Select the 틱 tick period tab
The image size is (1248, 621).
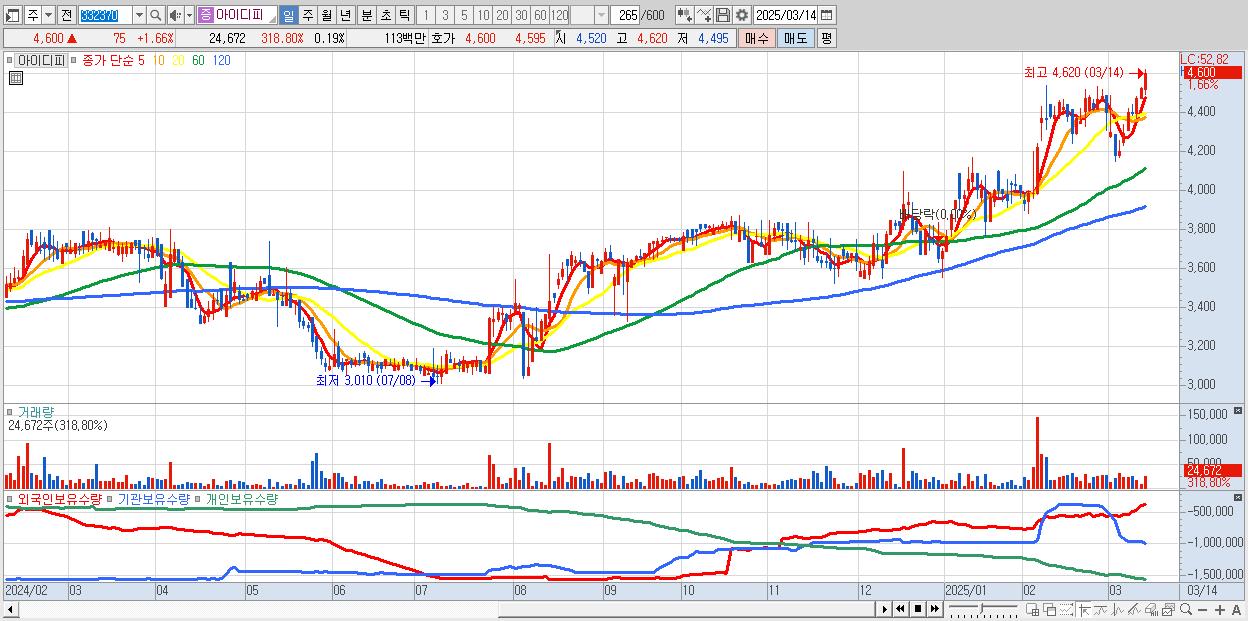click(404, 15)
